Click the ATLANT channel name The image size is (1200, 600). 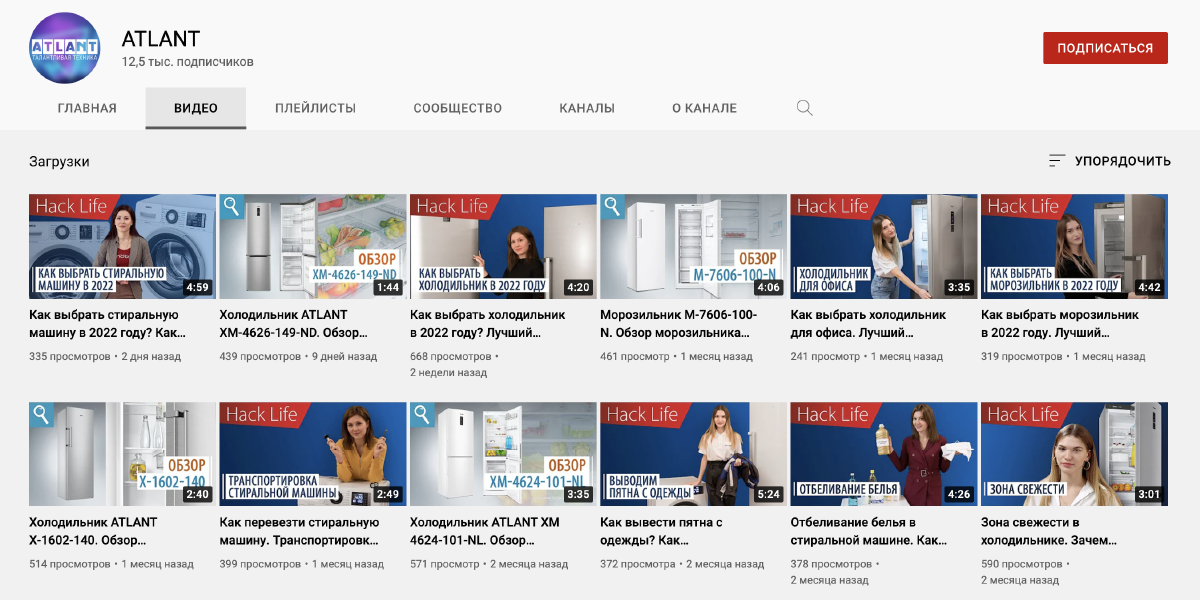pyautogui.click(x=161, y=39)
